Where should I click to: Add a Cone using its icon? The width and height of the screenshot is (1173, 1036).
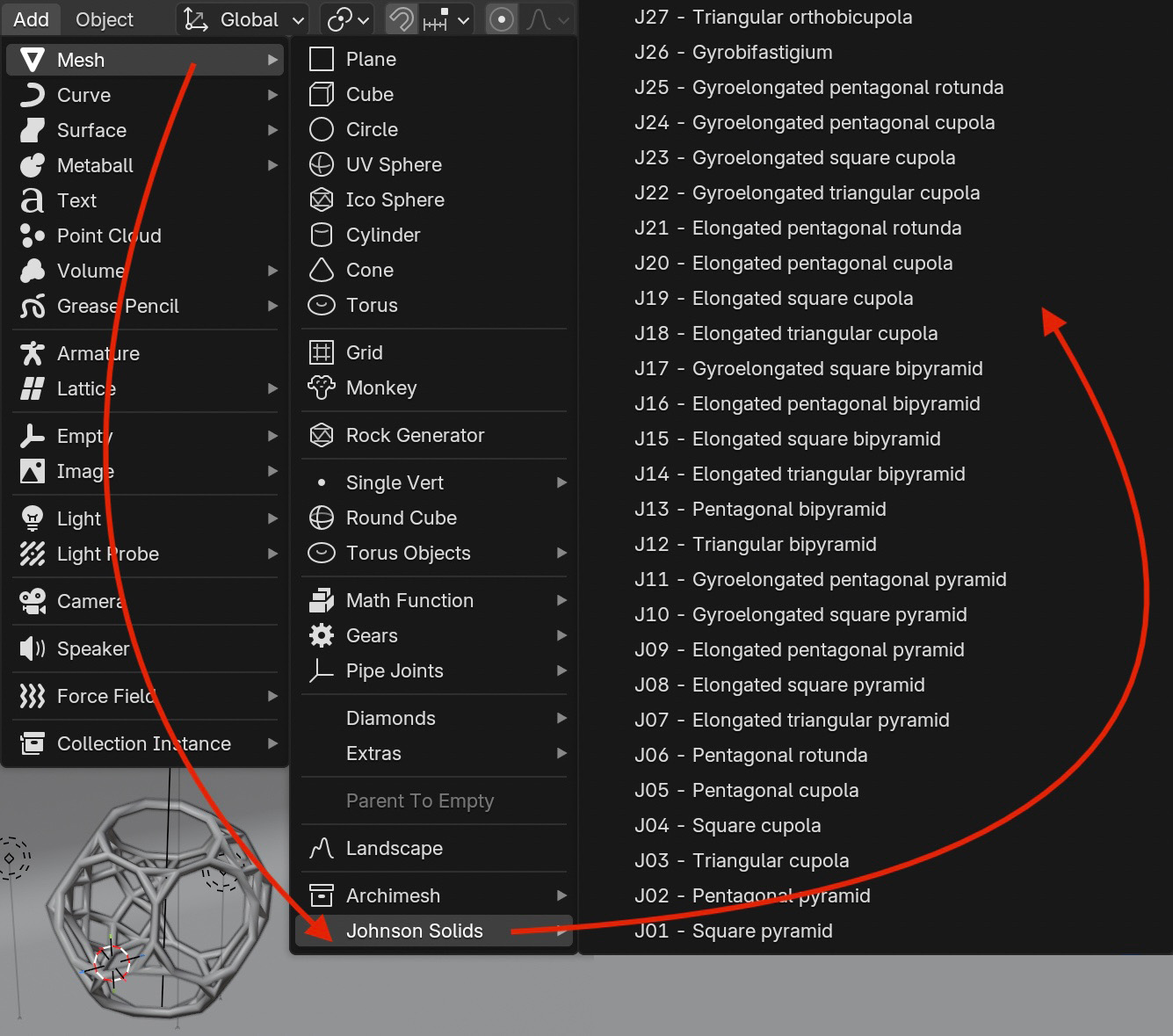point(322,270)
